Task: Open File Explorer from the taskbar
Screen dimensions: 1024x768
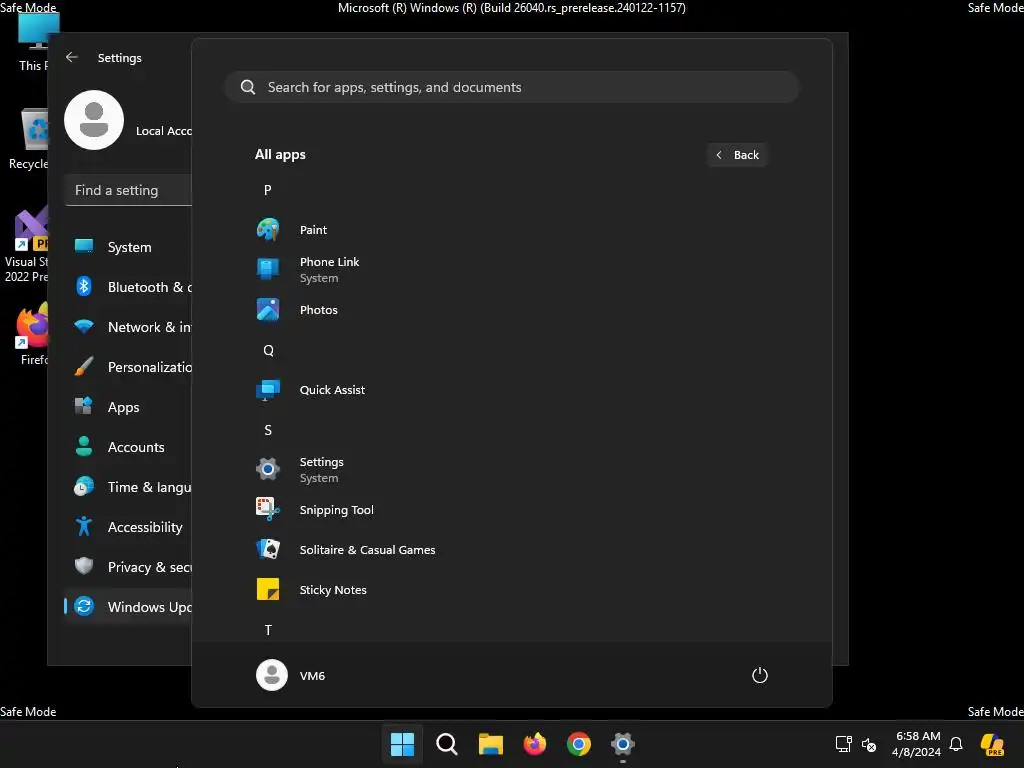Action: pyautogui.click(x=490, y=744)
